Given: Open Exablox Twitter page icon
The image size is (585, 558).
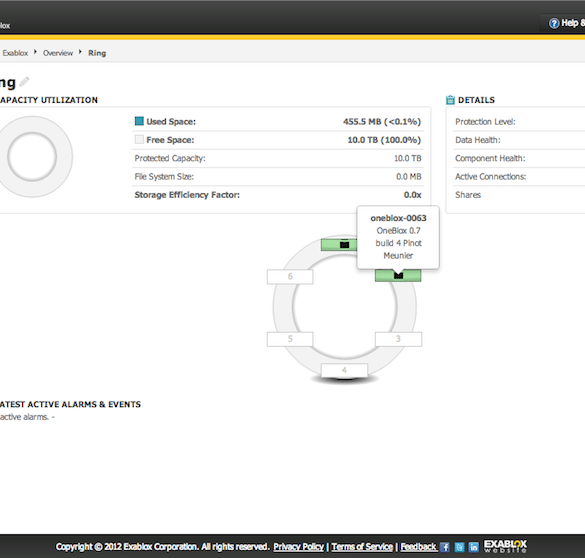Looking at the screenshot, I should point(459,547).
